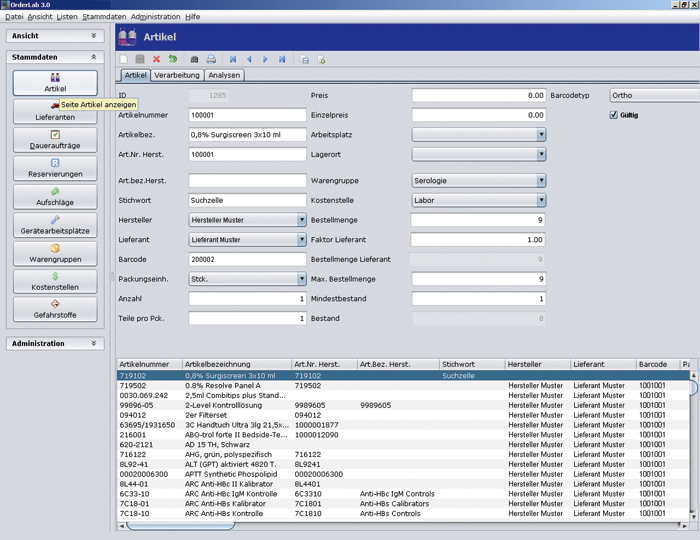Jump to first record navigation icon
700x540 pixels.
click(234, 60)
